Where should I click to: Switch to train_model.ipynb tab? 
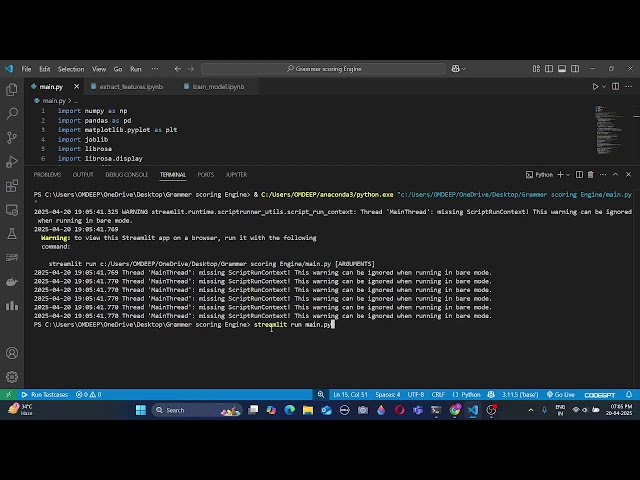coord(218,87)
